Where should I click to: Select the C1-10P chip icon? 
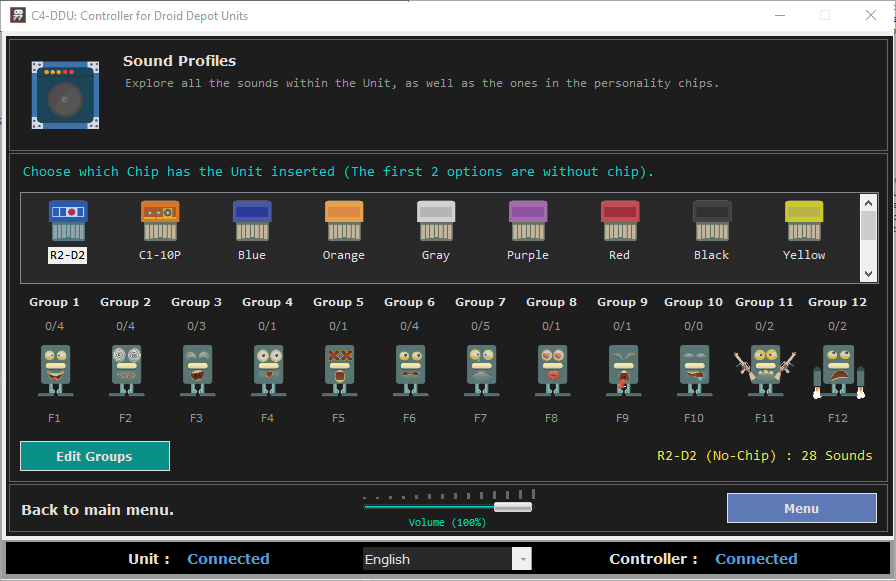coord(160,220)
